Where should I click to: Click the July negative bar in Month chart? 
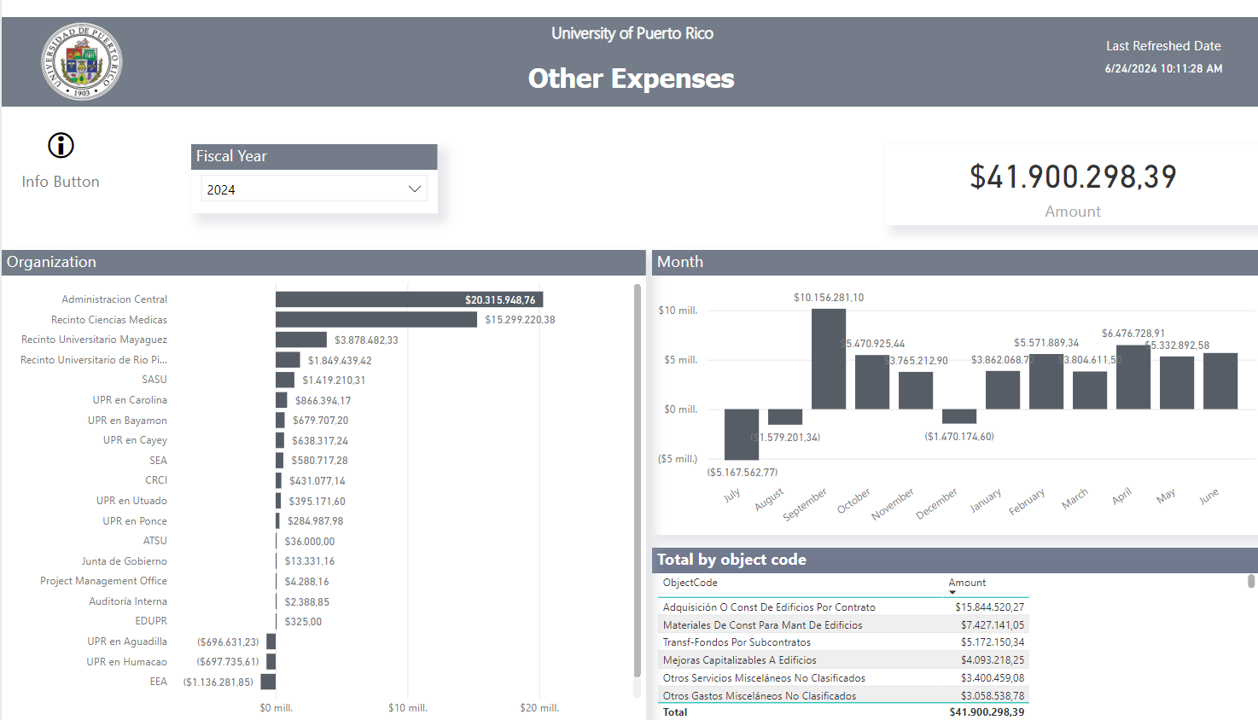741,434
